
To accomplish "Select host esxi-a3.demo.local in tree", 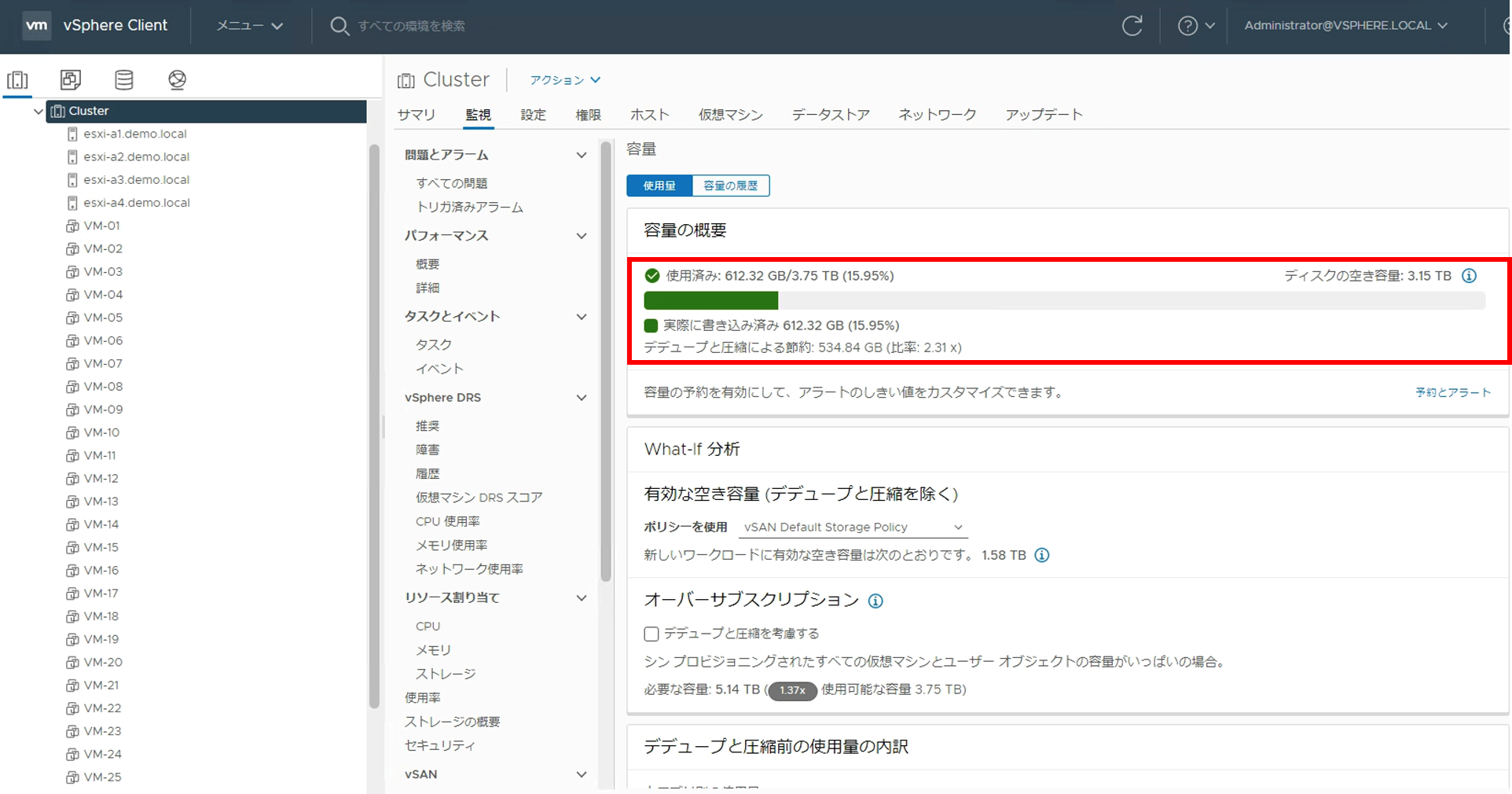I will [x=136, y=179].
